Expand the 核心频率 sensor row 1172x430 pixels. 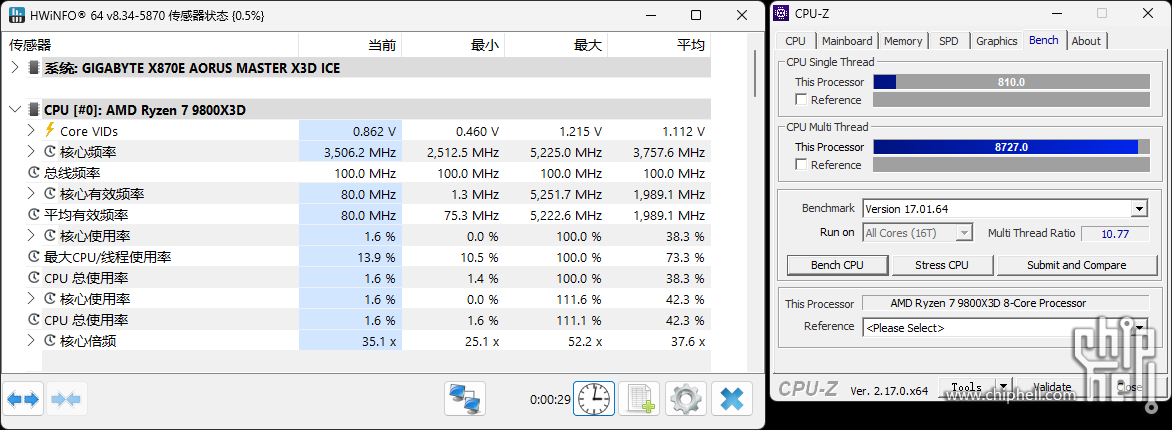coord(31,152)
